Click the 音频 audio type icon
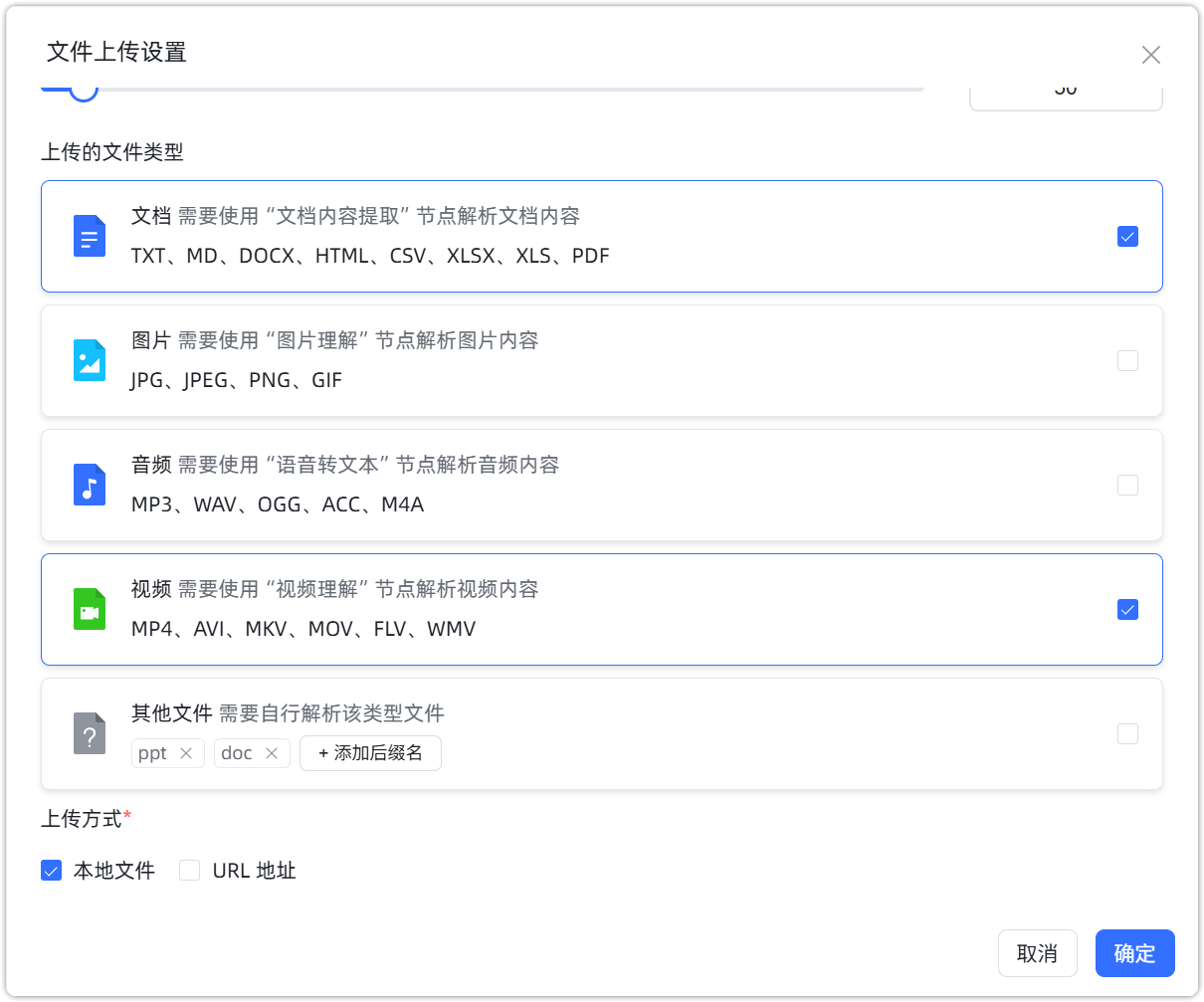 (89, 485)
